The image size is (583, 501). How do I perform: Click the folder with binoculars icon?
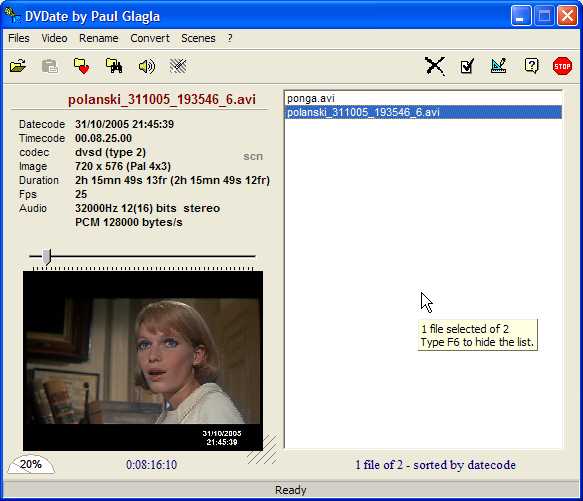(114, 66)
